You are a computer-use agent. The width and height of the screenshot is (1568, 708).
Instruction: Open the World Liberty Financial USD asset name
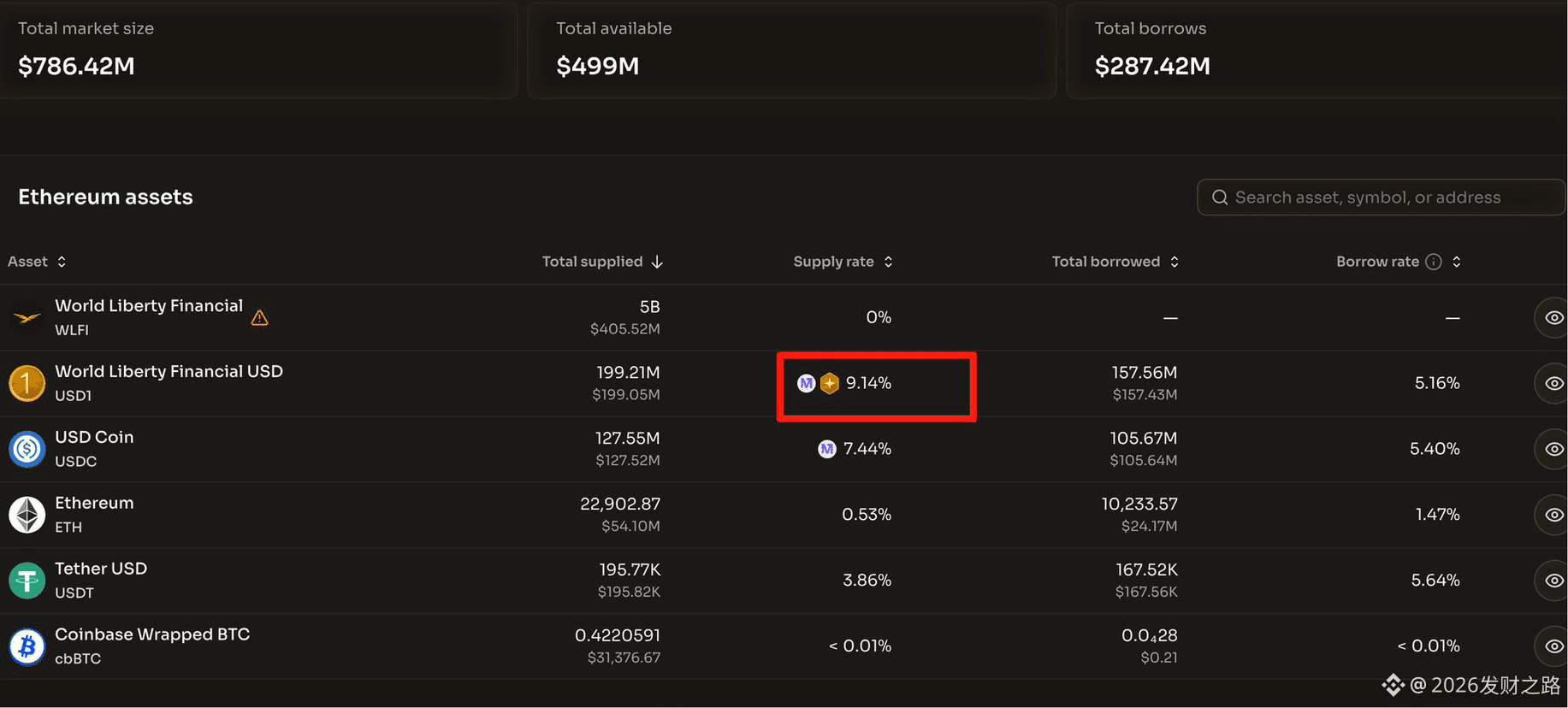pyautogui.click(x=169, y=372)
